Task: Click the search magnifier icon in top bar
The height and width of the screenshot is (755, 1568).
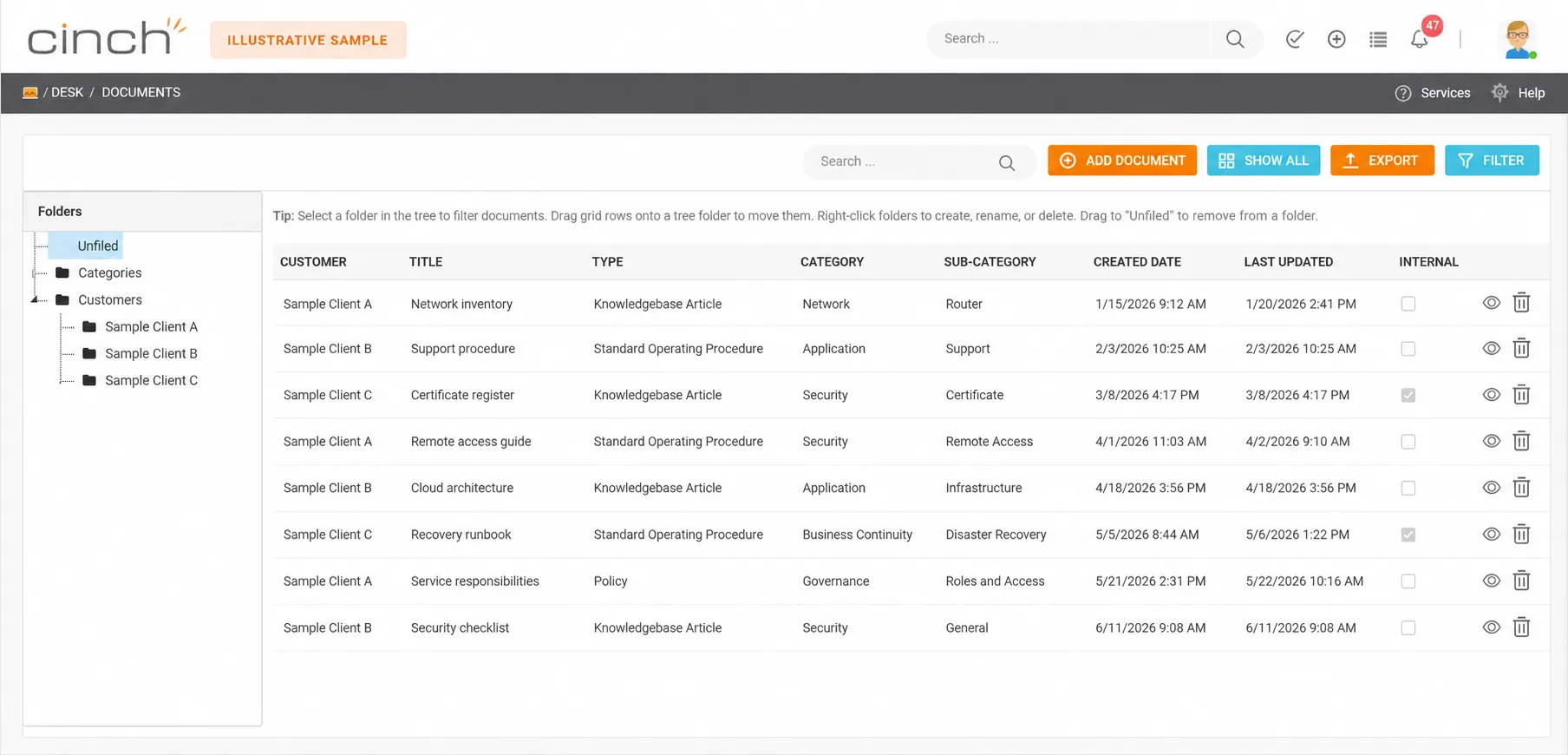Action: tap(1235, 39)
